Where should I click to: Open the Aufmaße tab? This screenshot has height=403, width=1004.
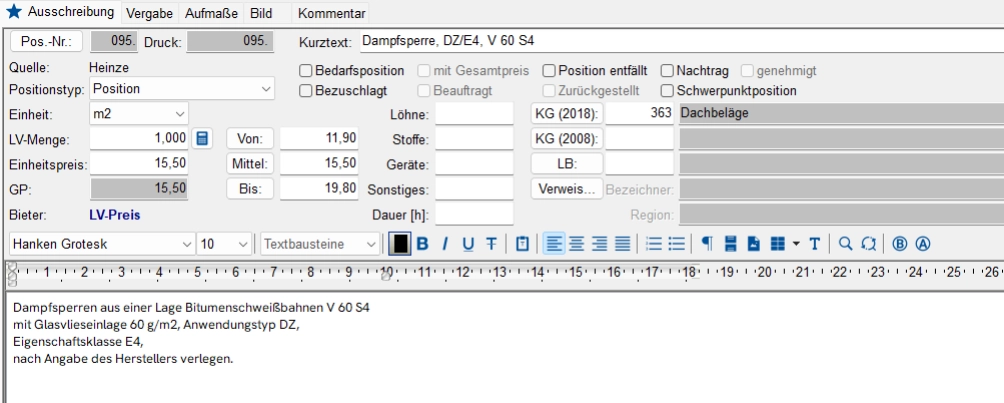211,13
